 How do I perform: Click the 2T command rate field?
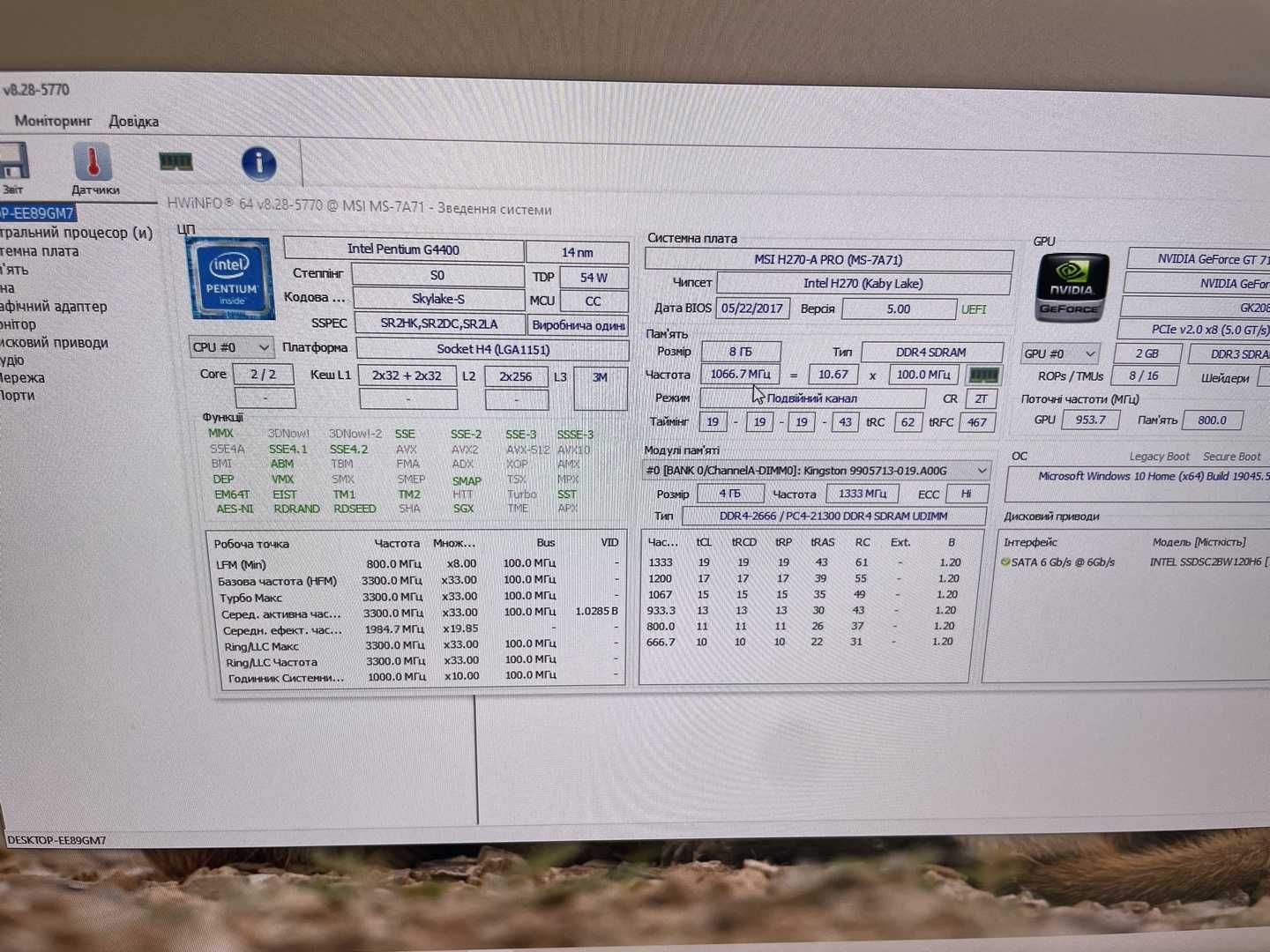click(x=981, y=398)
